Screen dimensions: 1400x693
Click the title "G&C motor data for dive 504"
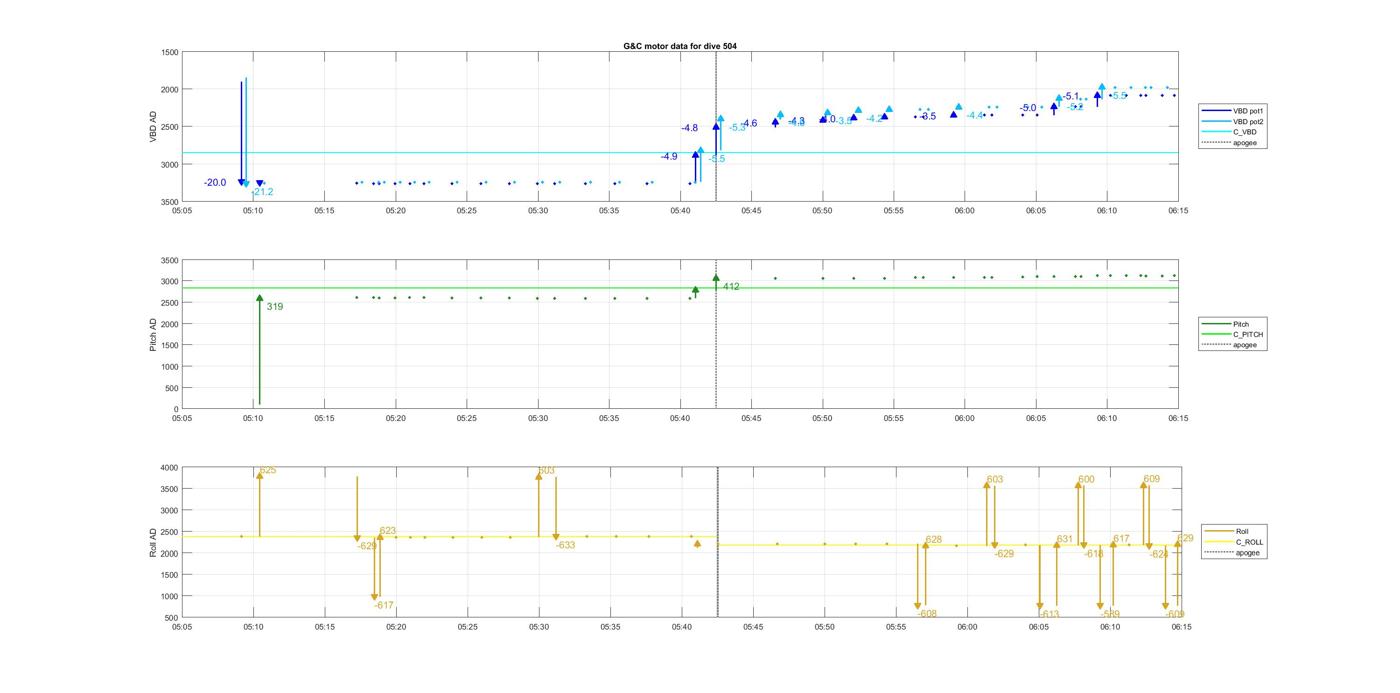click(x=680, y=46)
